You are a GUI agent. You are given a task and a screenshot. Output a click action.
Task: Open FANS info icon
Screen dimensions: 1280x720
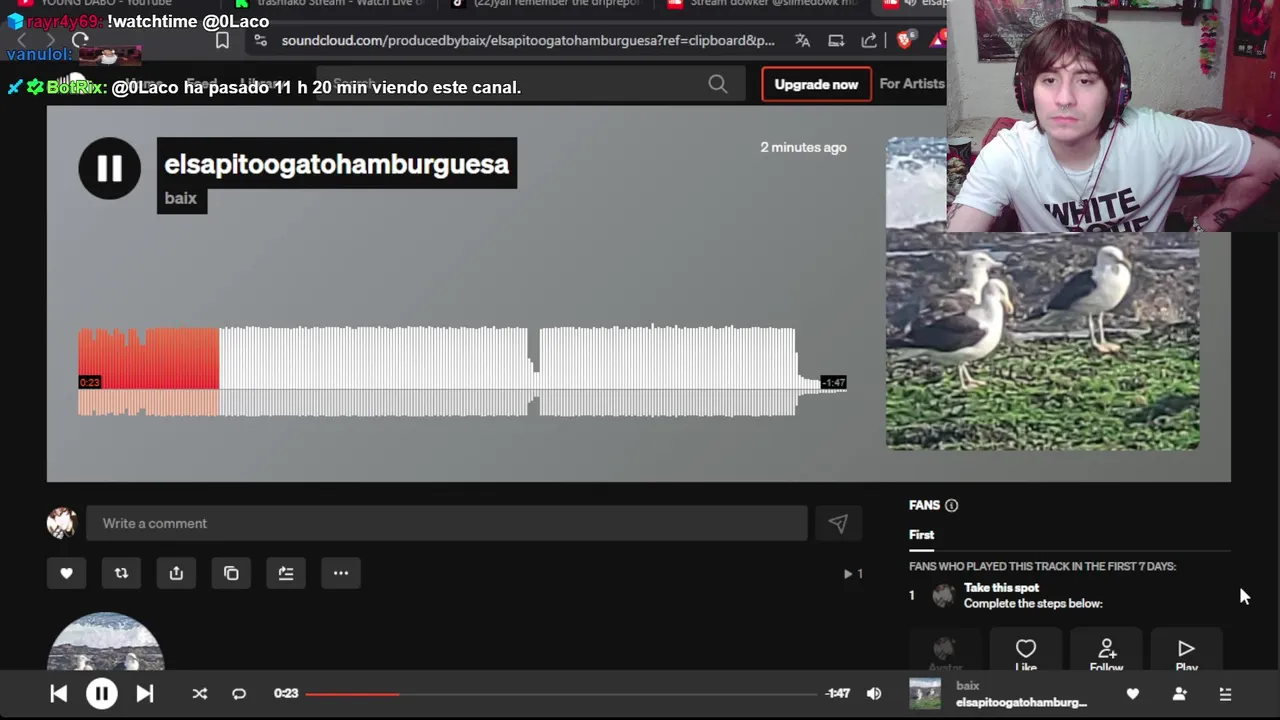coord(951,506)
